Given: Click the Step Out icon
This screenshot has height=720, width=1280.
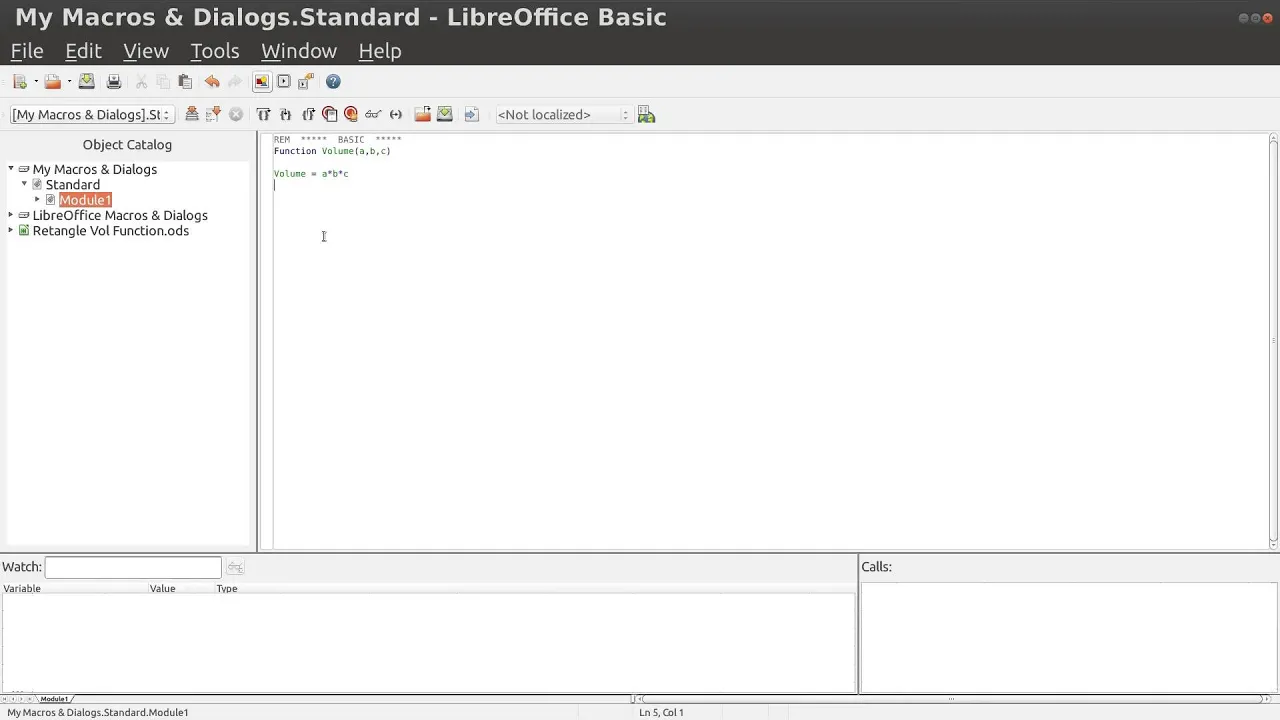Looking at the screenshot, I should [x=308, y=115].
